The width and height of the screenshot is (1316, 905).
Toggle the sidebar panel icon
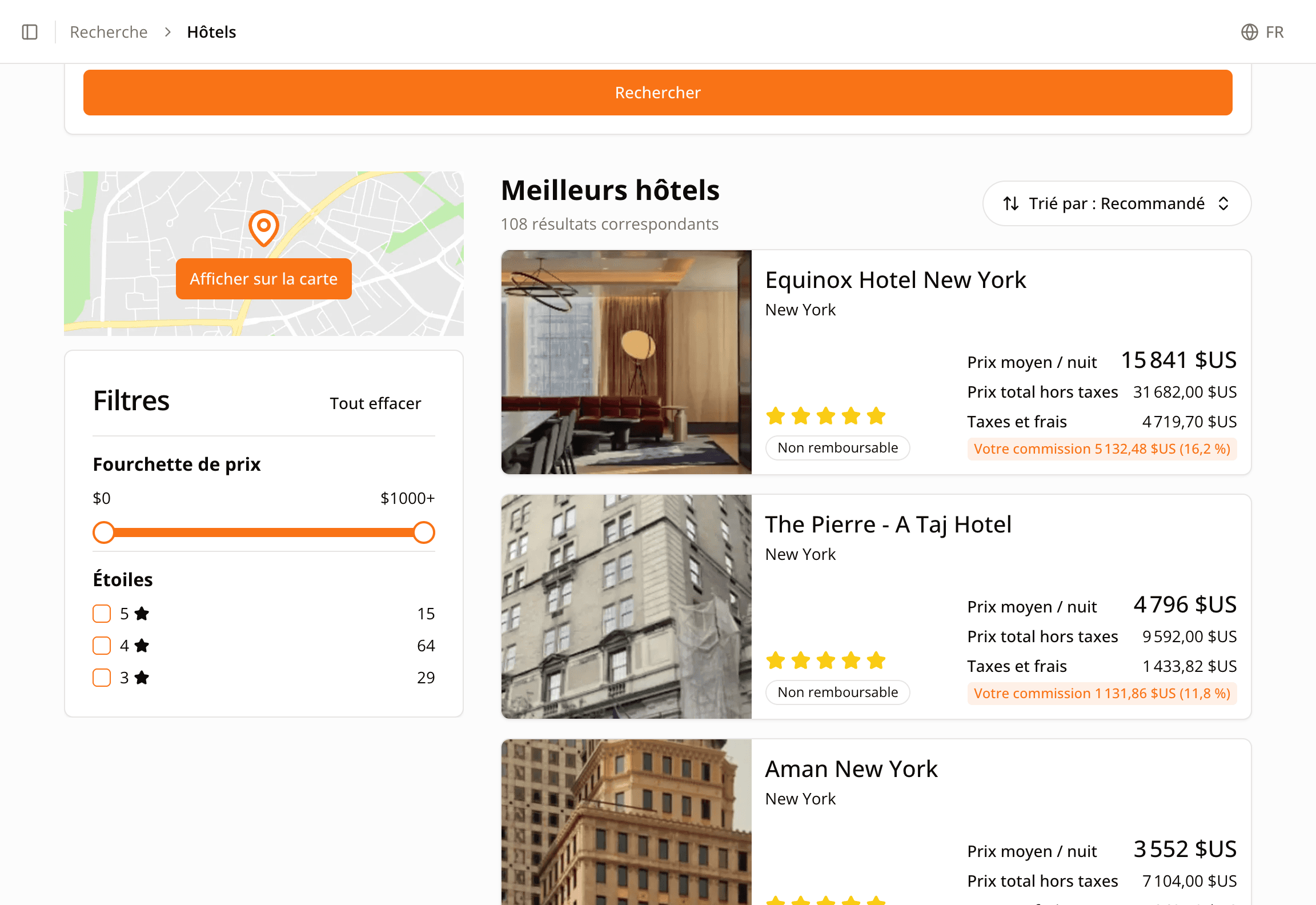pos(30,32)
